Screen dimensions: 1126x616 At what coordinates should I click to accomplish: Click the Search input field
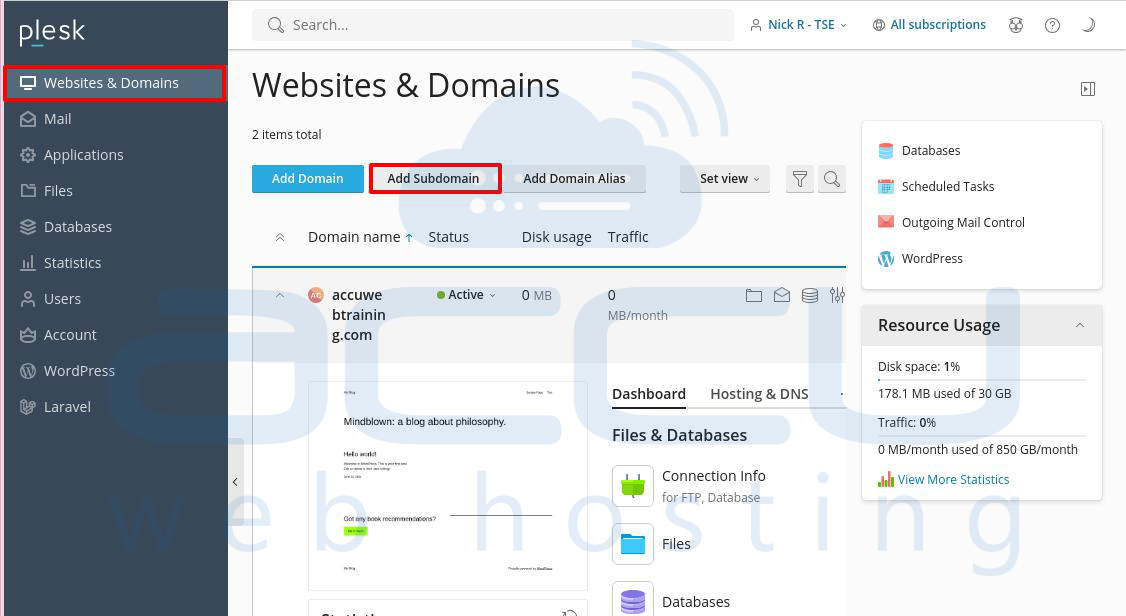pos(493,25)
